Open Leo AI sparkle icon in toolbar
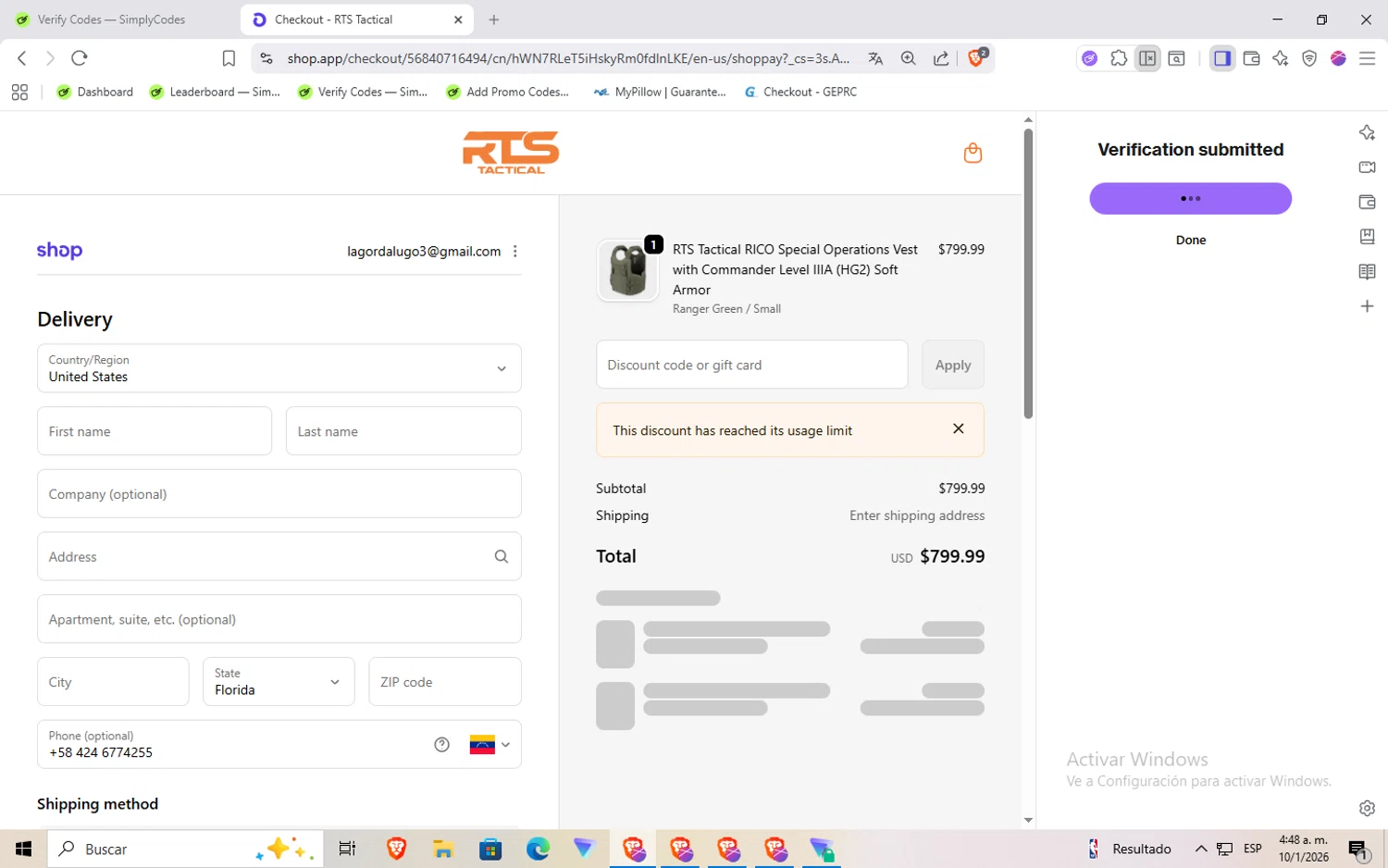This screenshot has height=868, width=1388. pyautogui.click(x=1281, y=58)
